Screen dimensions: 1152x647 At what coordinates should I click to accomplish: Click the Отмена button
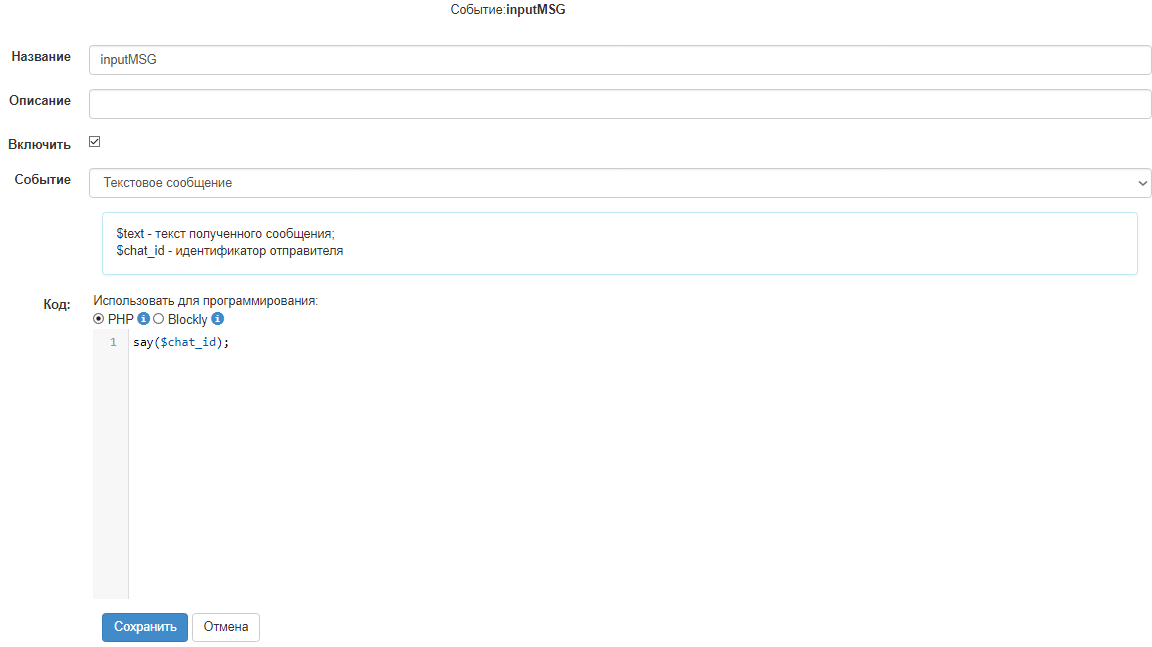226,627
